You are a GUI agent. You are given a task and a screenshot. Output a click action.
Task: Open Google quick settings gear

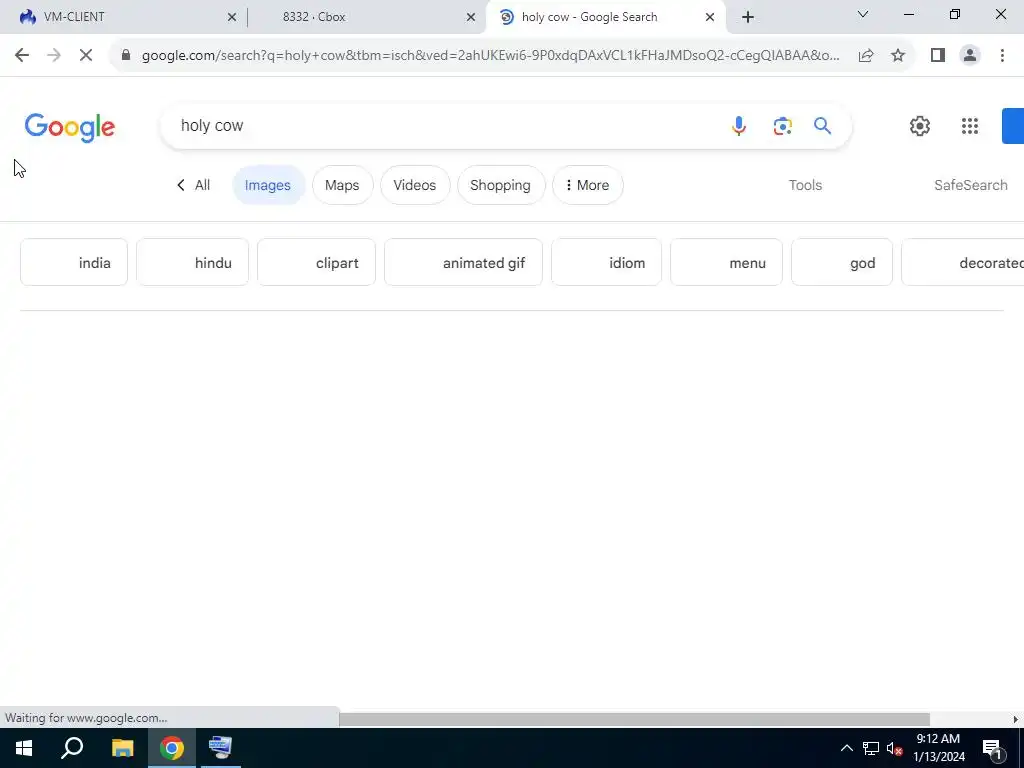point(920,126)
